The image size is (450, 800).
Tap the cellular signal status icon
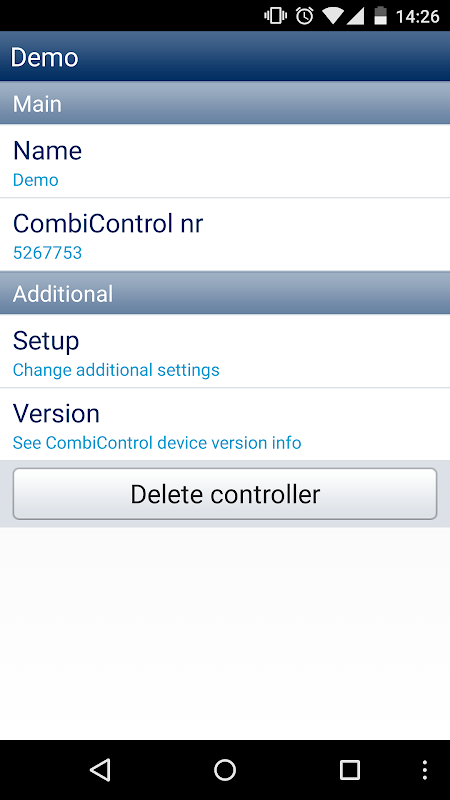(355, 16)
